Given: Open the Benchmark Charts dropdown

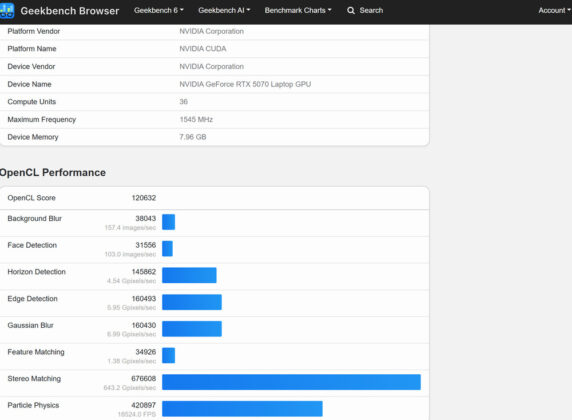Looking at the screenshot, I should click(298, 11).
